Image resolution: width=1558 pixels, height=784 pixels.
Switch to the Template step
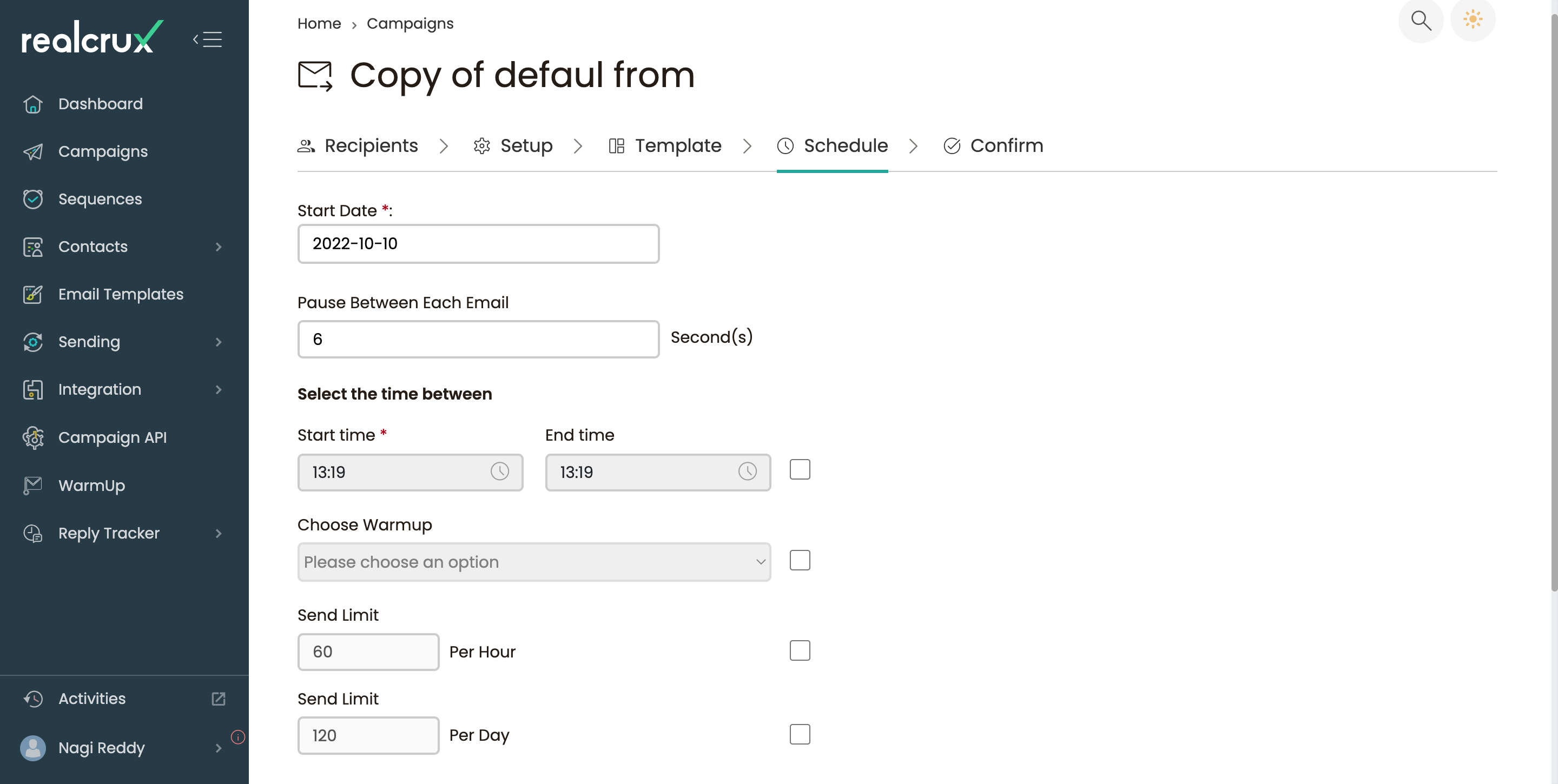(x=677, y=145)
